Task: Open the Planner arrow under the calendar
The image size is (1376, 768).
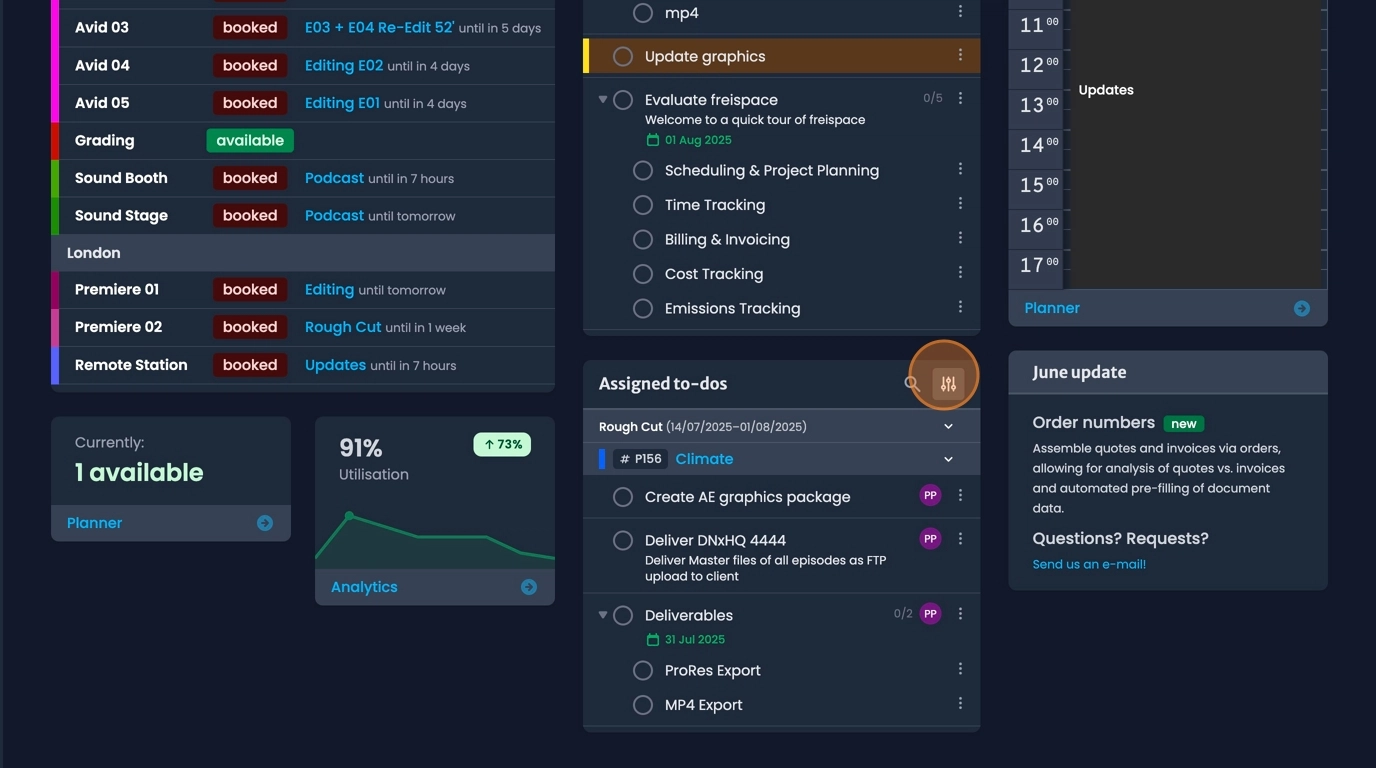Action: (x=1301, y=308)
